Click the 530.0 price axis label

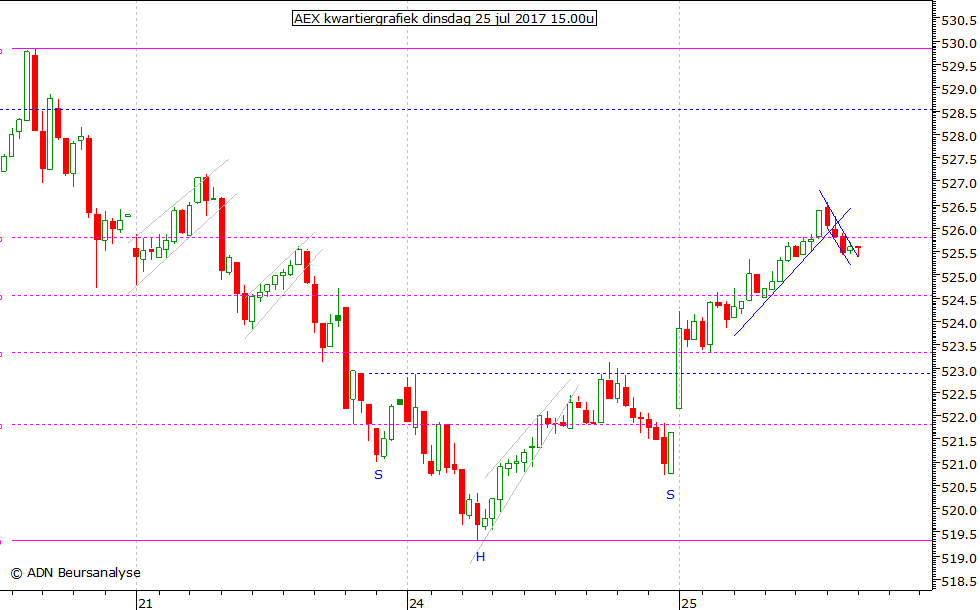coord(959,44)
